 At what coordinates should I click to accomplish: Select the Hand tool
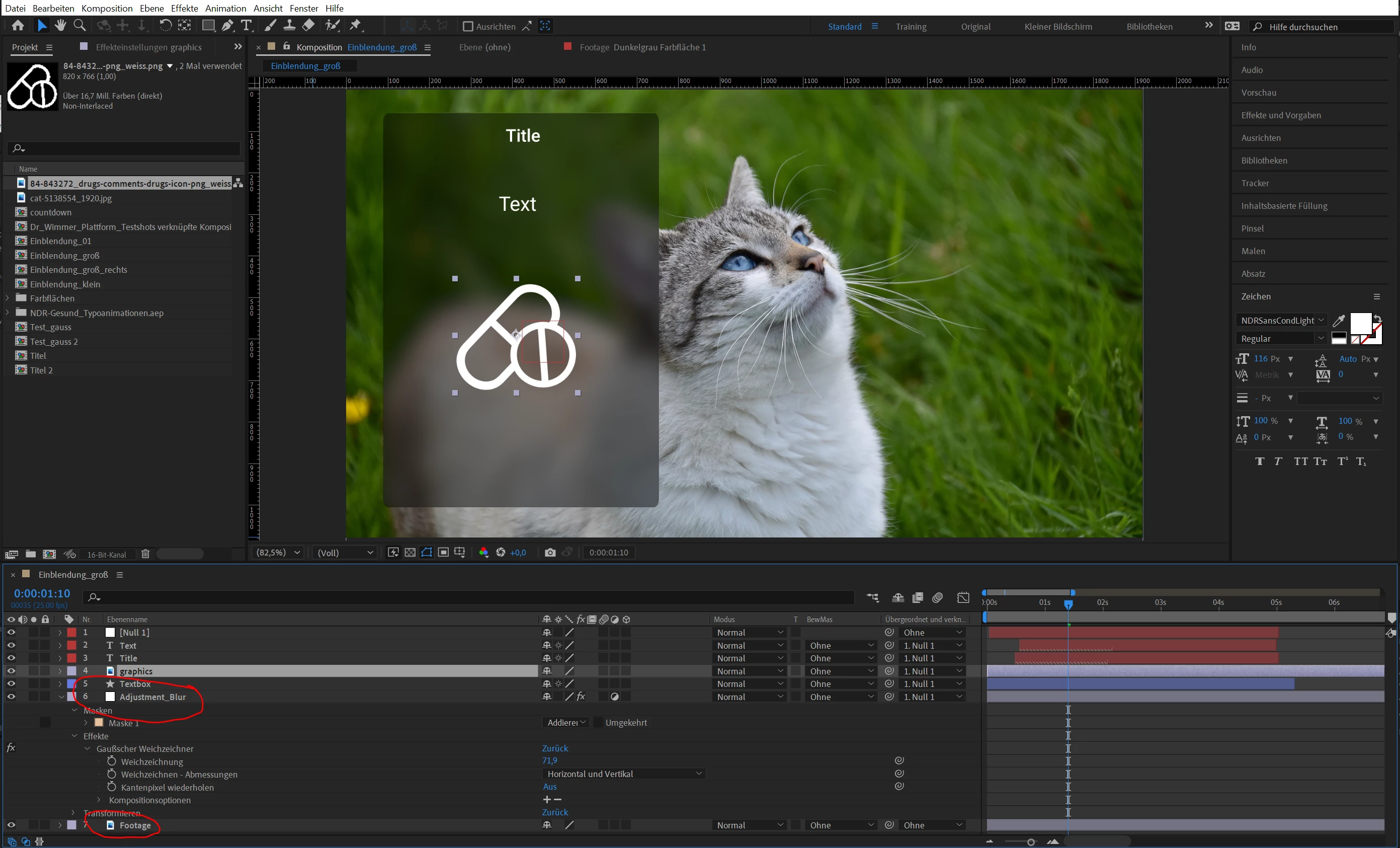pyautogui.click(x=60, y=26)
